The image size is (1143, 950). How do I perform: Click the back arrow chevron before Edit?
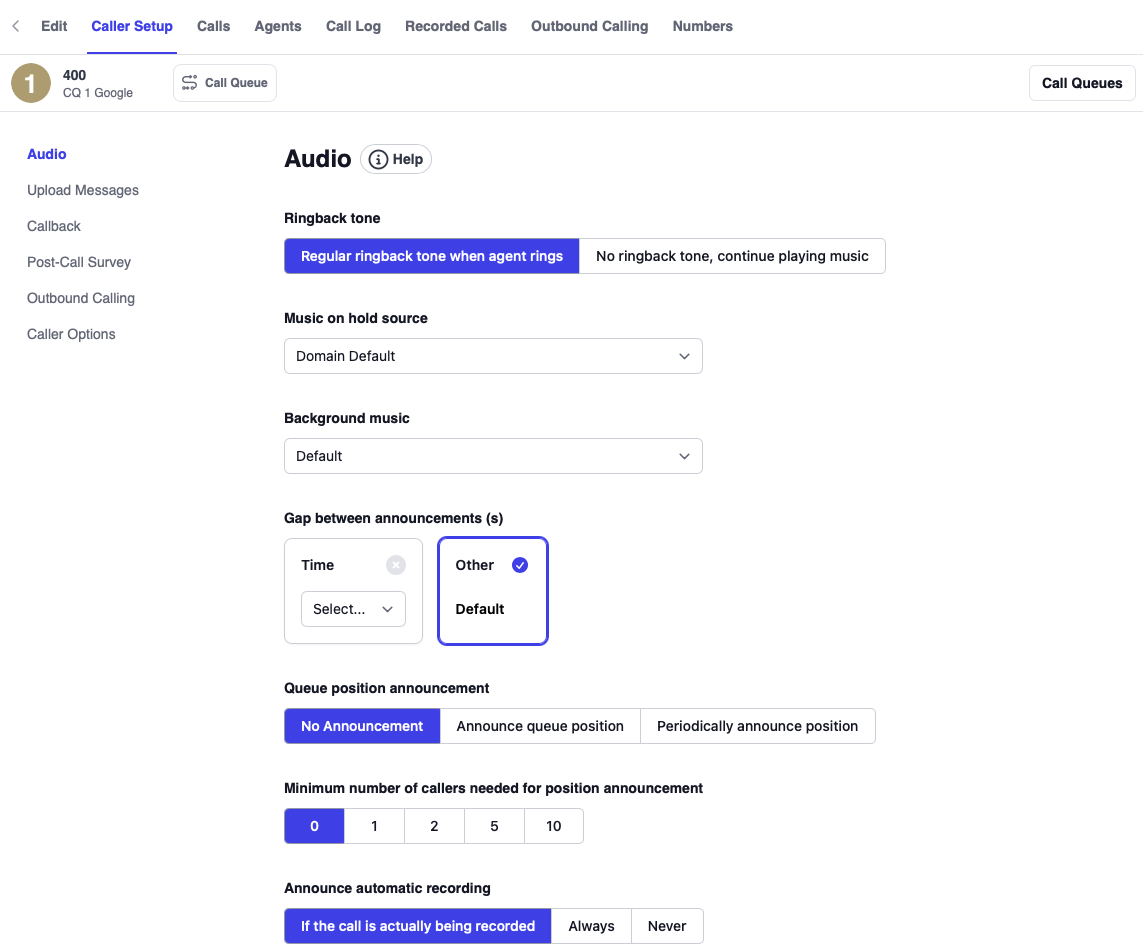pyautogui.click(x=15, y=27)
